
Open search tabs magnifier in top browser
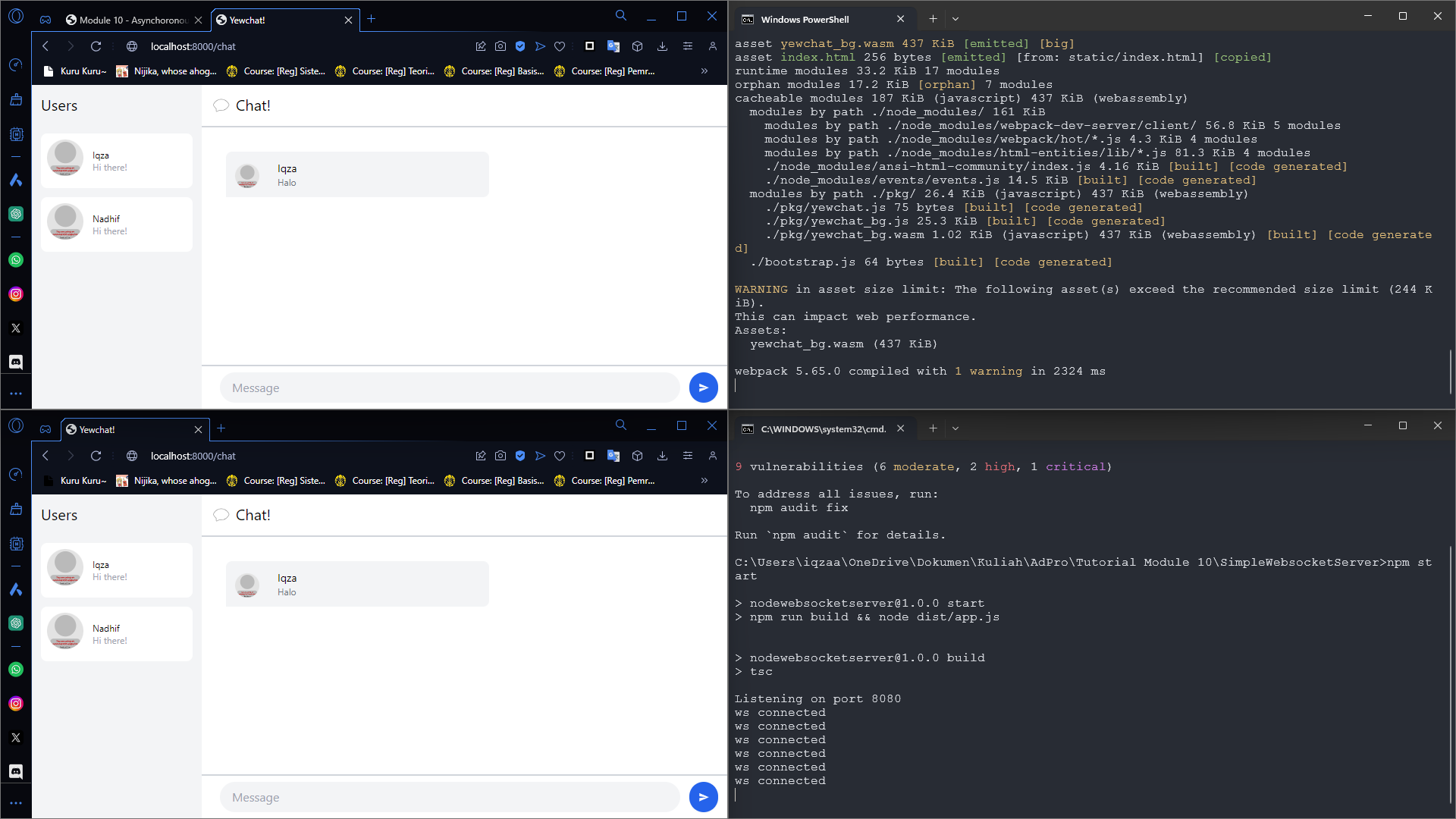(621, 16)
